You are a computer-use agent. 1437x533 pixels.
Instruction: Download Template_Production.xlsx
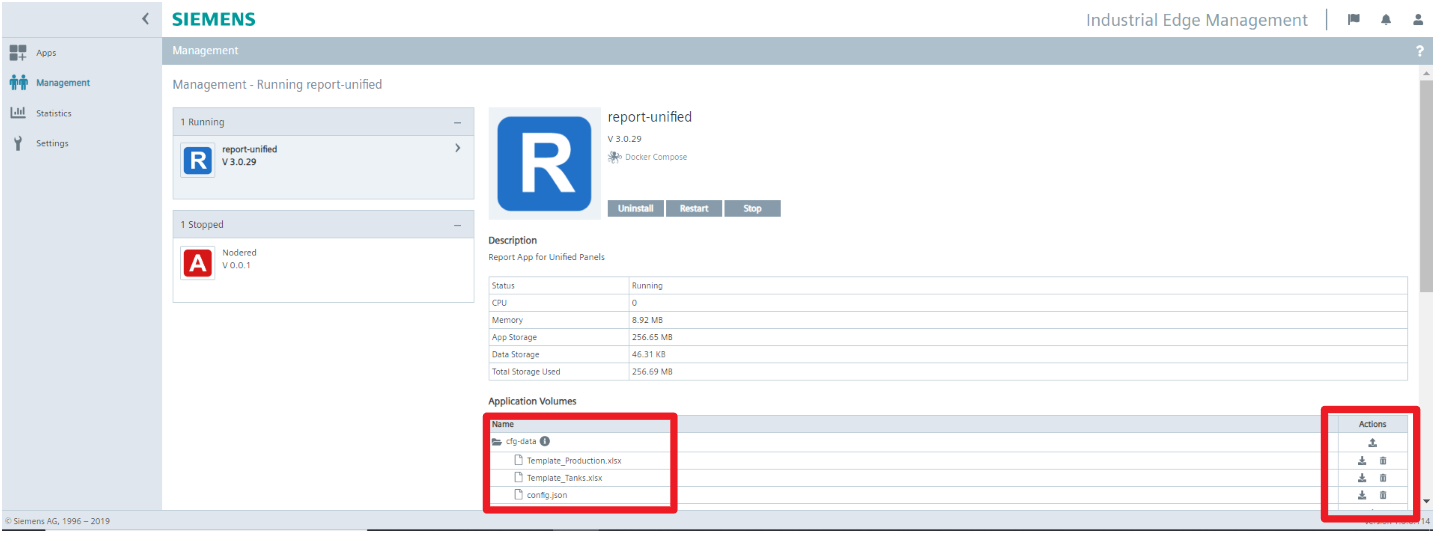click(1362, 461)
